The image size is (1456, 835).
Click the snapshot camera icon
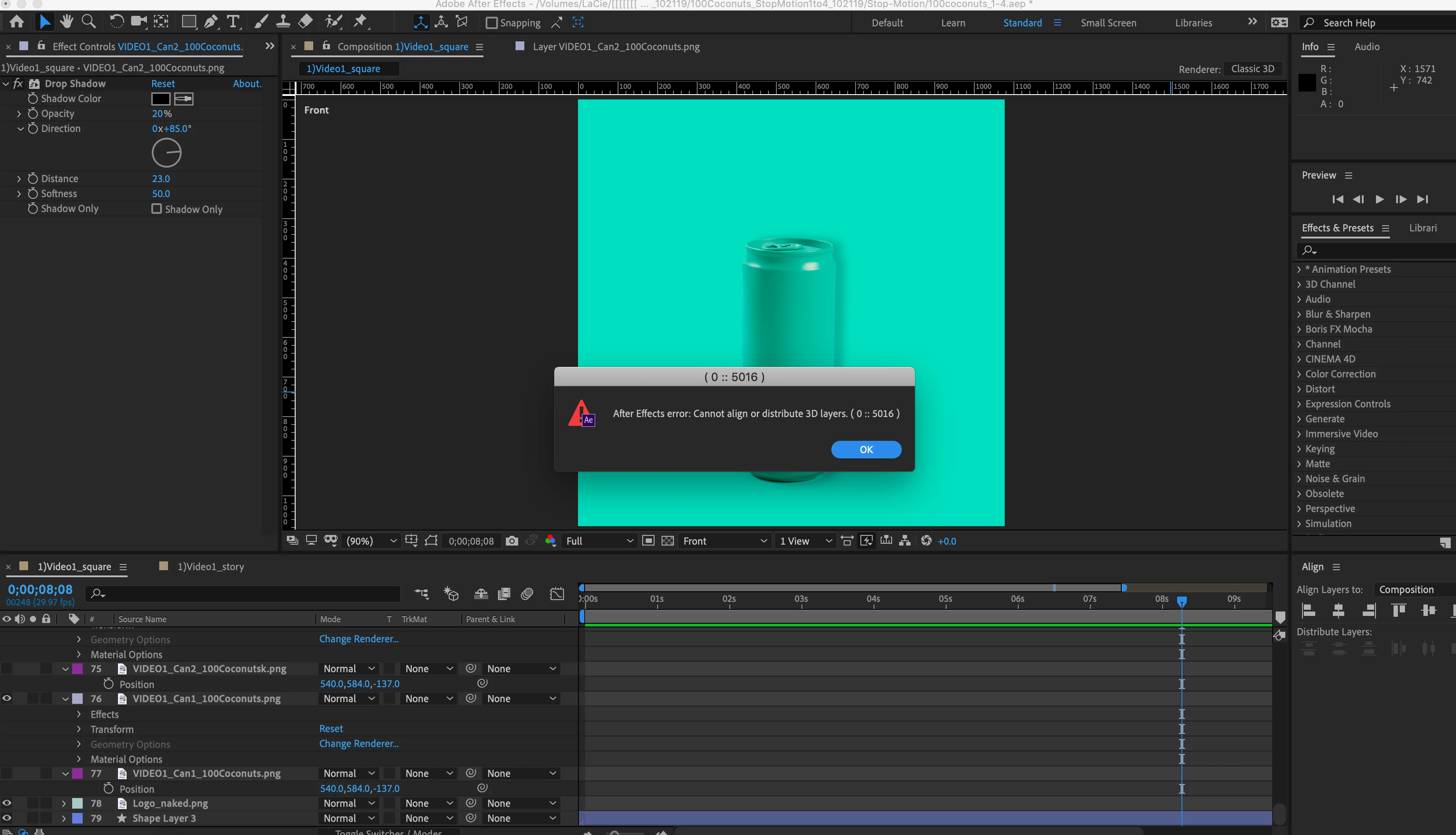[x=512, y=541]
